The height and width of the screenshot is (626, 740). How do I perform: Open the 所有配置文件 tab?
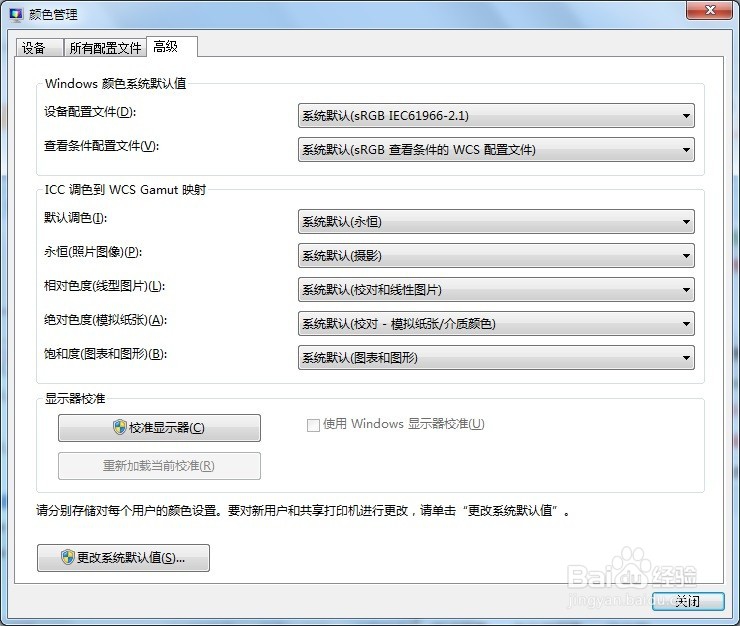105,48
